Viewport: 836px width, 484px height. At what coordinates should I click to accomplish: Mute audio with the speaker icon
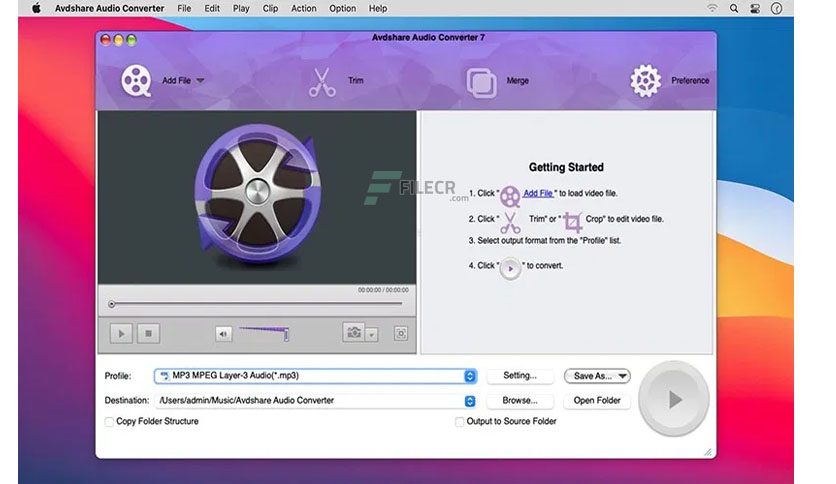tap(223, 334)
